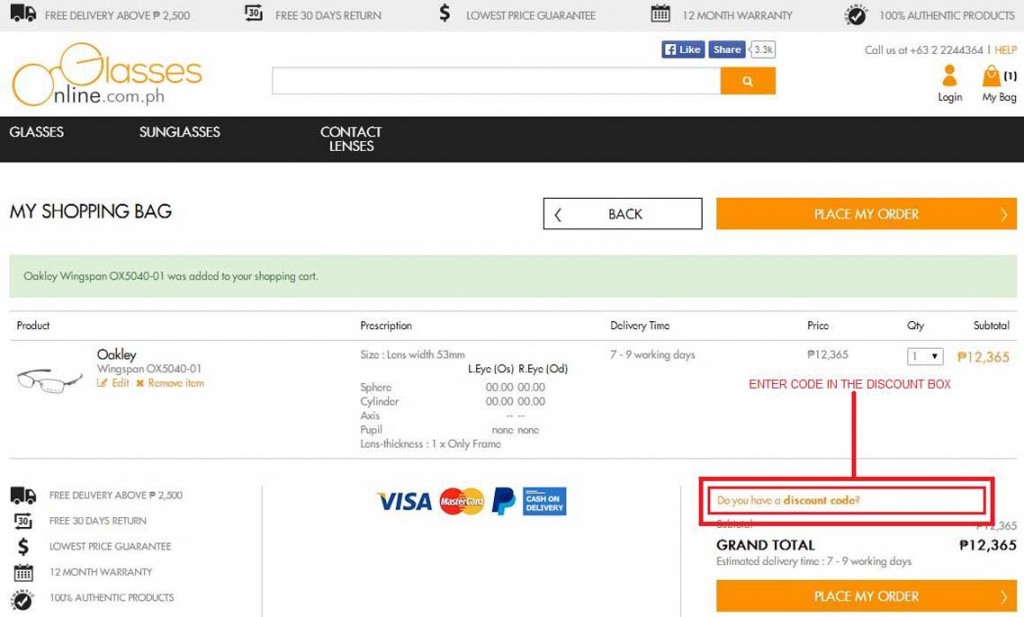Open the Glasses menu
This screenshot has width=1024, height=617.
37,132
